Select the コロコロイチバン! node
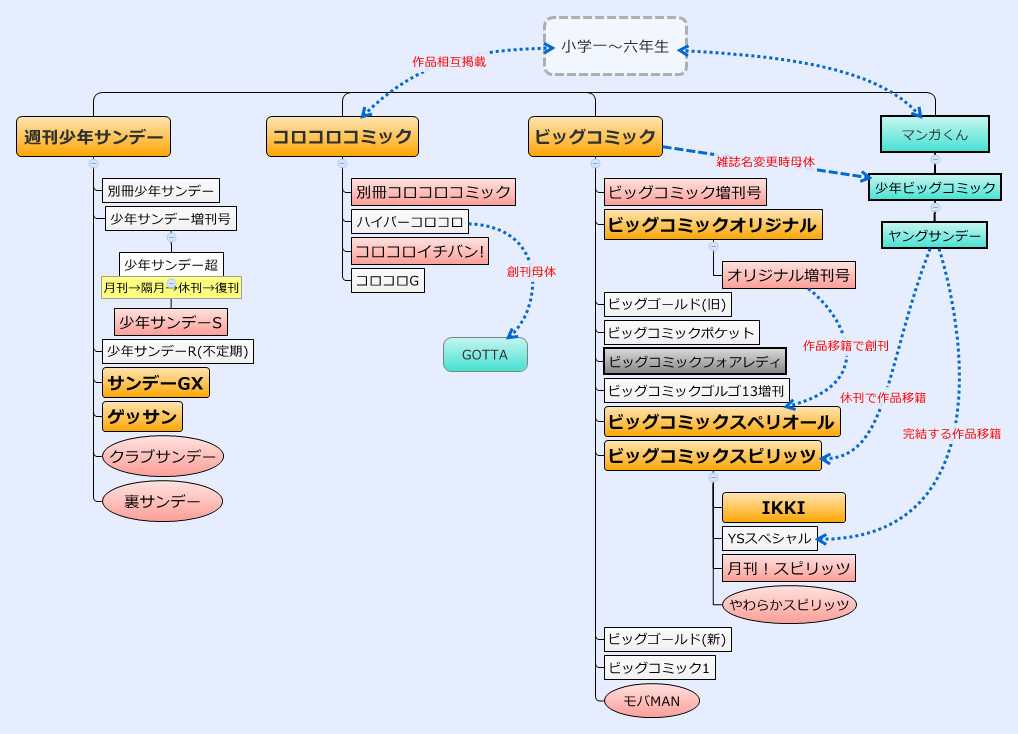Screen dimensions: 1018x734 coord(419,251)
